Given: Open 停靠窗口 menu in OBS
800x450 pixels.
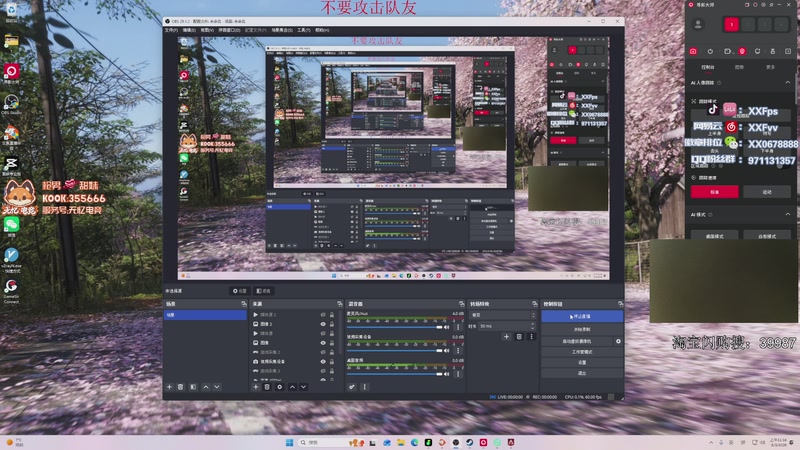Looking at the screenshot, I should pyautogui.click(x=229, y=31).
